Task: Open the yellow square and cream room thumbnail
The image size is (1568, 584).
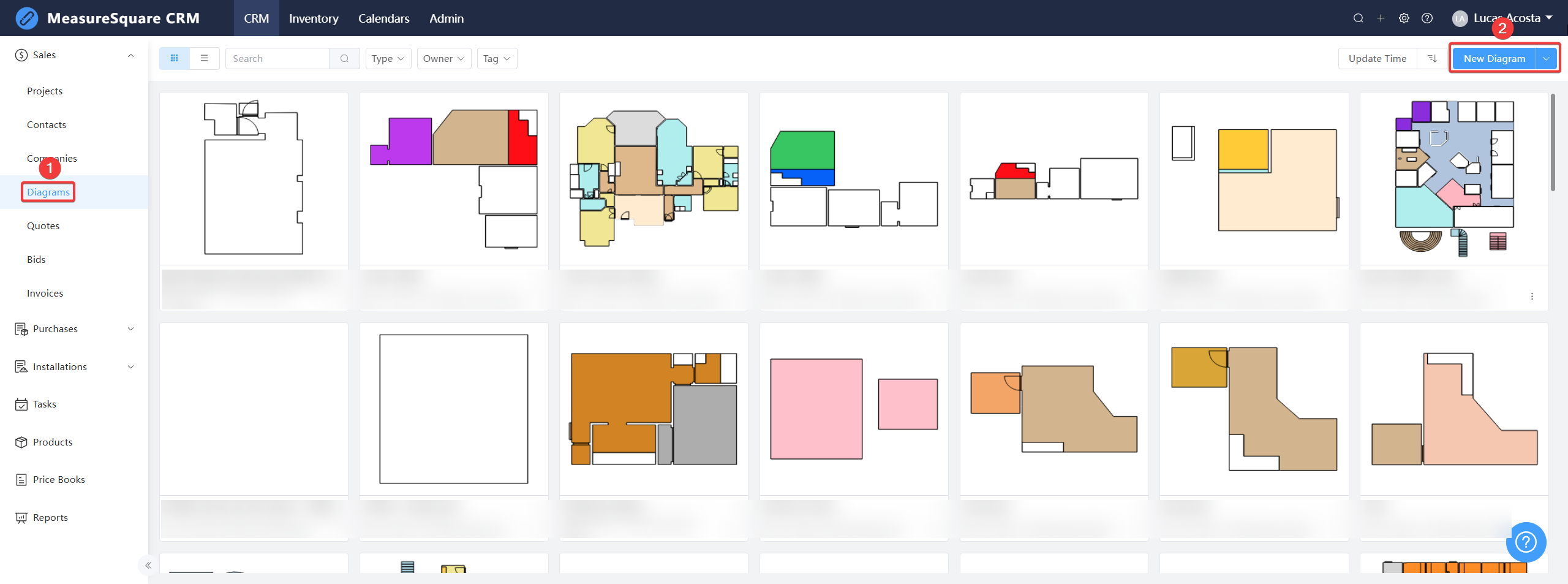Action: click(x=1254, y=178)
